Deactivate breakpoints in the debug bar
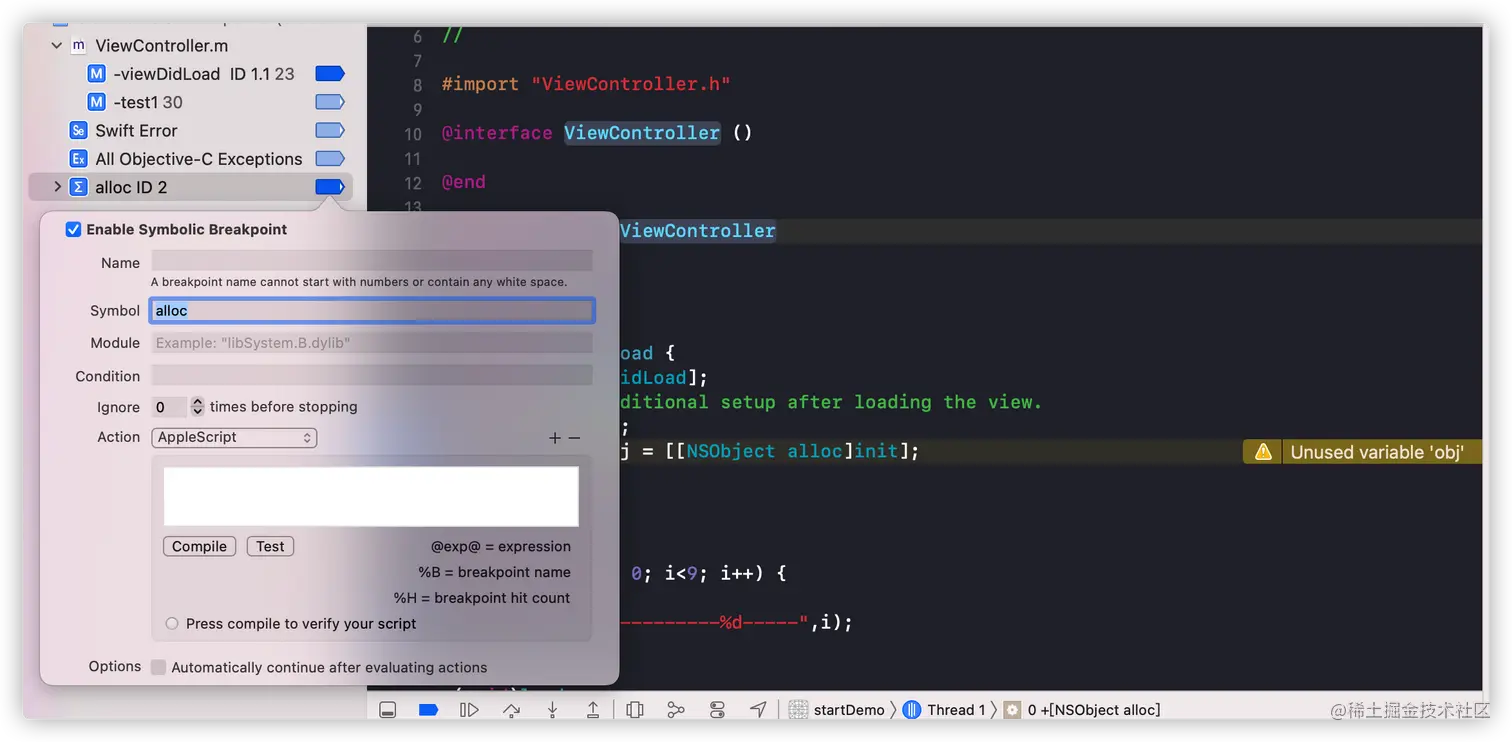 [x=429, y=710]
